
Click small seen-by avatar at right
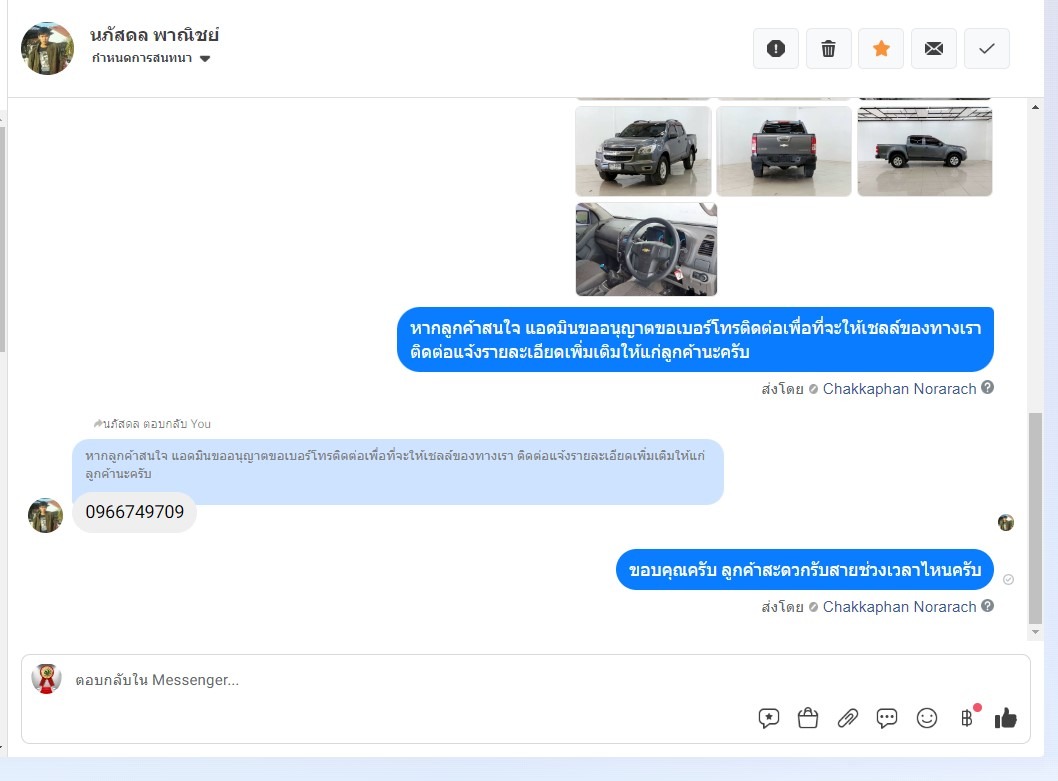[1005, 522]
